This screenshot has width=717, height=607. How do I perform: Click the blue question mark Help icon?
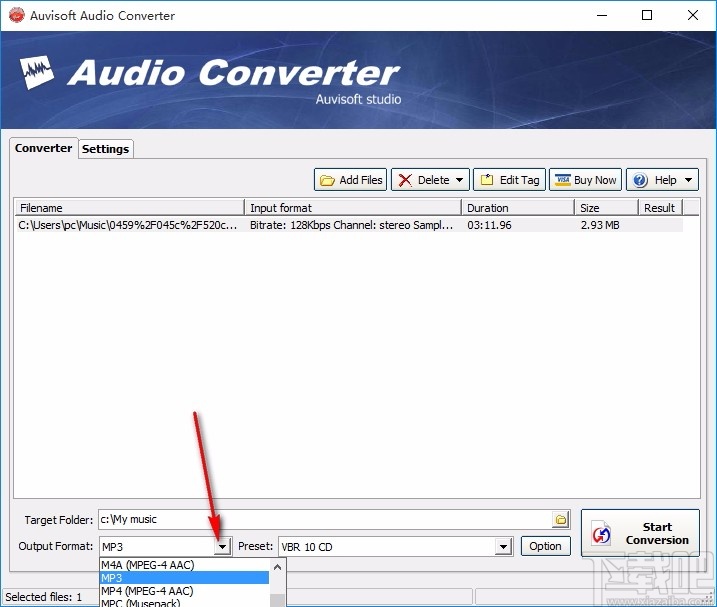click(640, 180)
